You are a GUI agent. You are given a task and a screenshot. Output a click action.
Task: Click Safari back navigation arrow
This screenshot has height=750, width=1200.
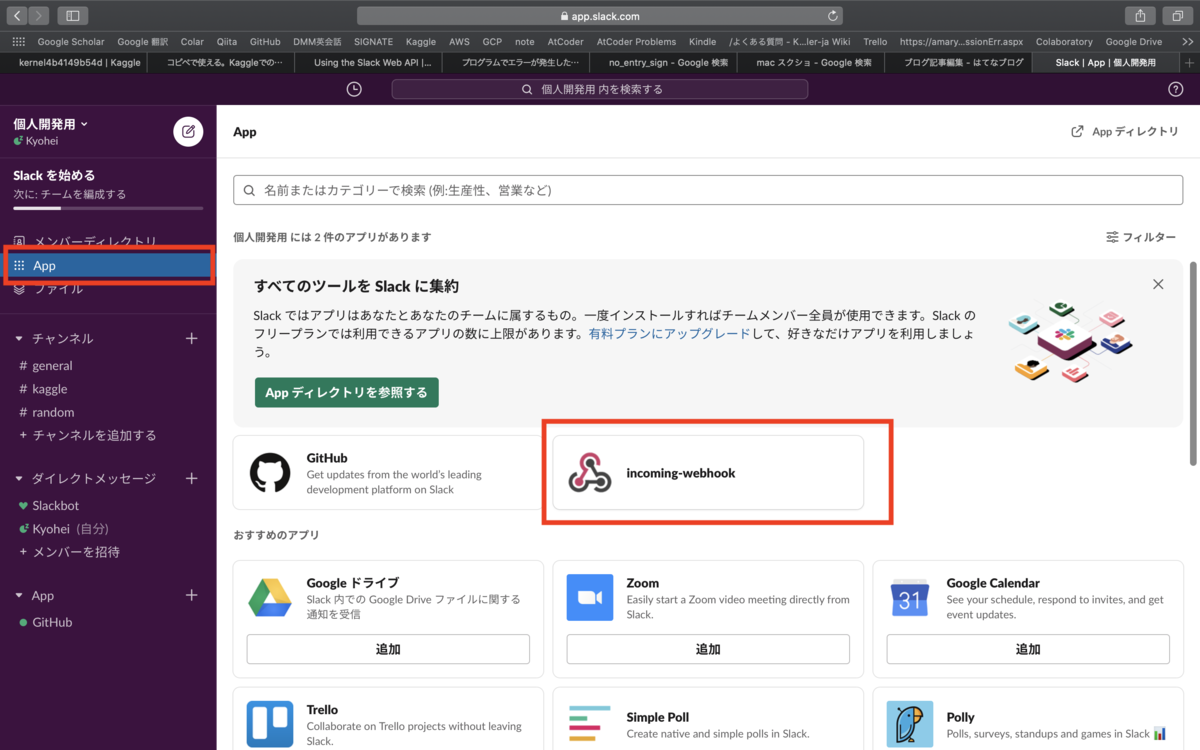(19, 16)
